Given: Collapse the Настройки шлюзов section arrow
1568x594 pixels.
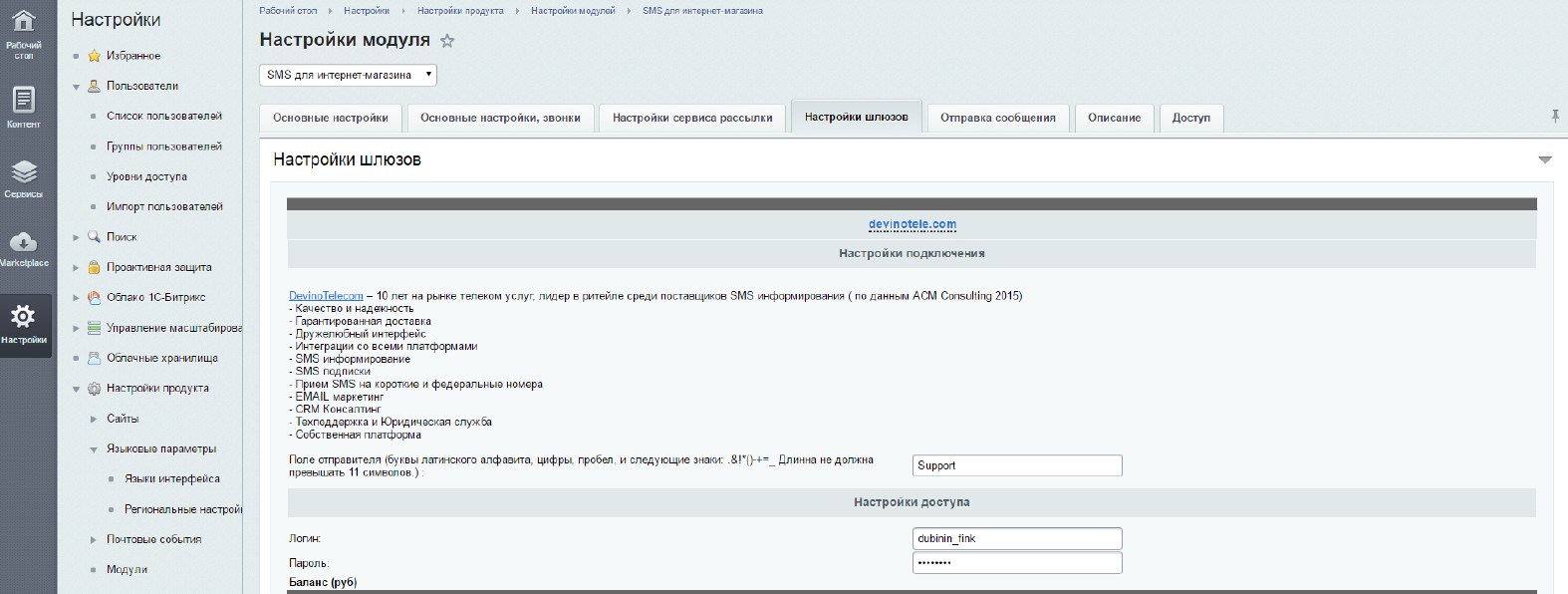Looking at the screenshot, I should coord(1545,159).
